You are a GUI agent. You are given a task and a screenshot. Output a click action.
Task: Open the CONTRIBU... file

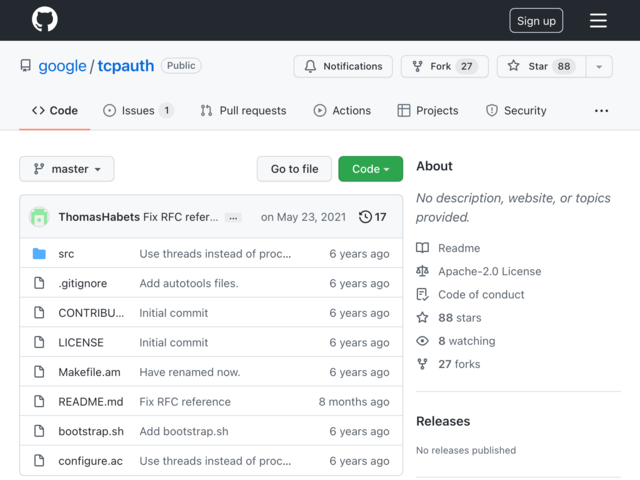tap(91, 313)
